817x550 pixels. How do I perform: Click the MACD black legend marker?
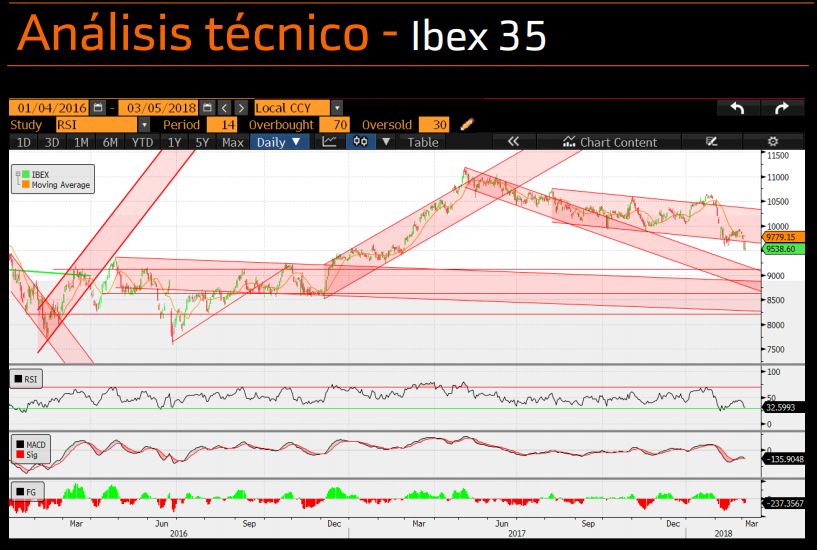click(x=20, y=444)
